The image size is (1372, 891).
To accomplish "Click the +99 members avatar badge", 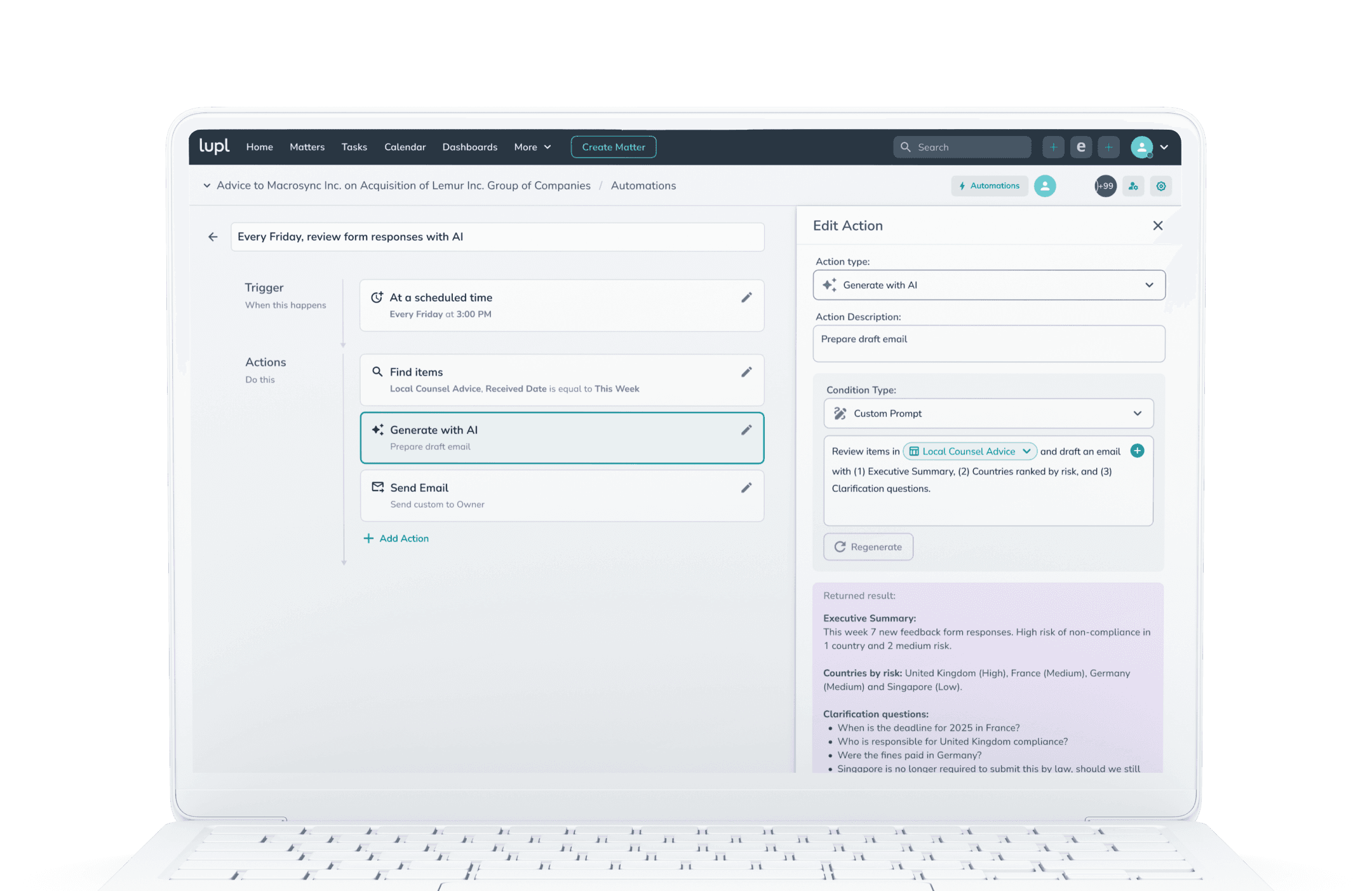I will 1105,186.
